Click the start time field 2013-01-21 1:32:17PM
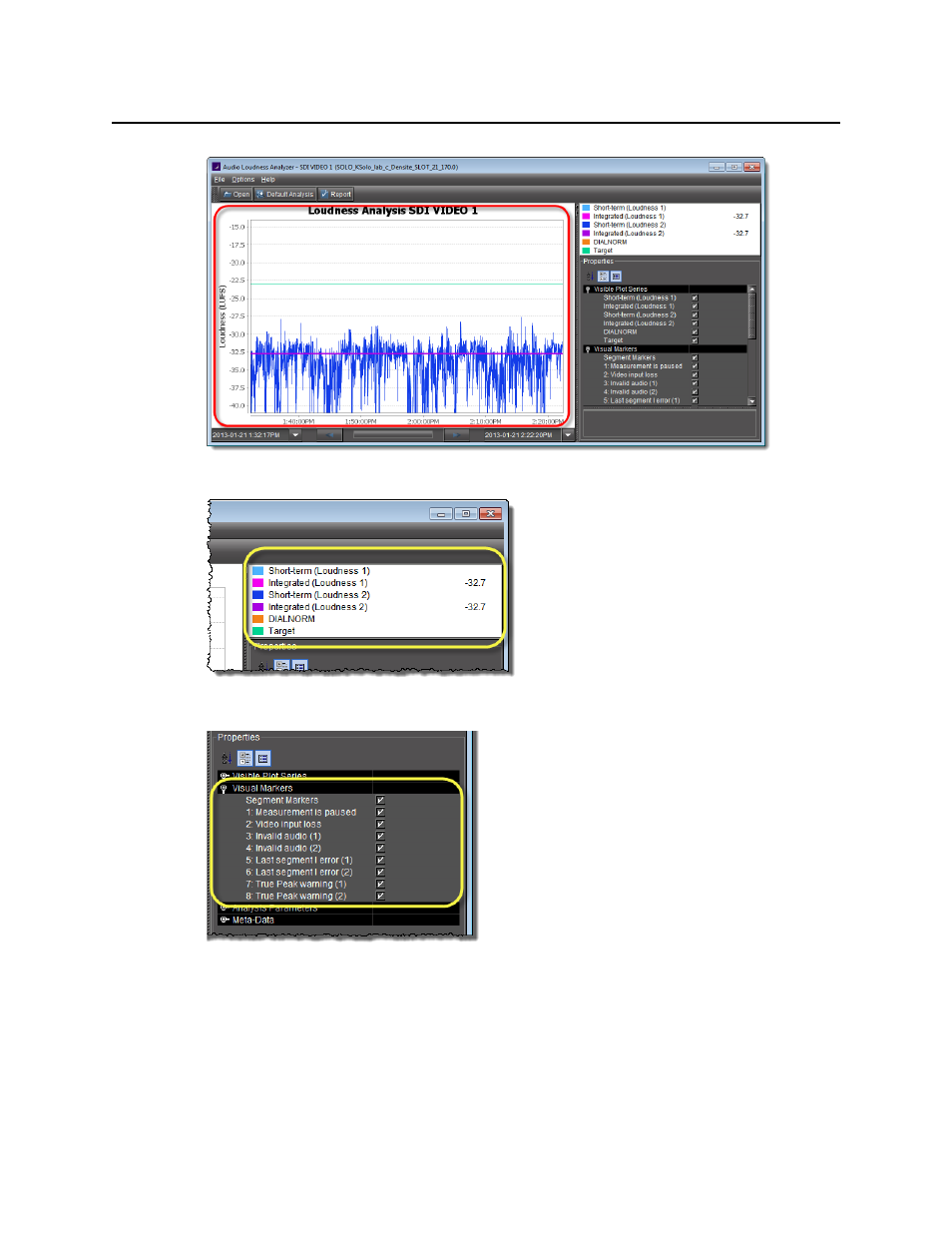The width and height of the screenshot is (952, 1233). (x=249, y=435)
